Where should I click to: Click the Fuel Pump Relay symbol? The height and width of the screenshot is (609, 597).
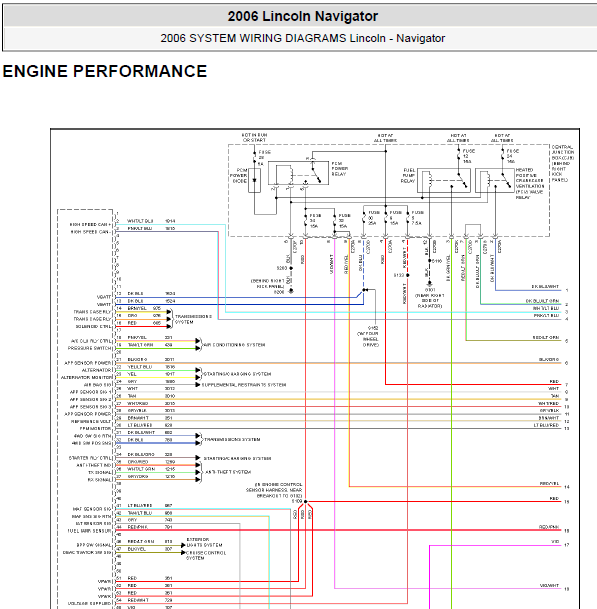[444, 180]
